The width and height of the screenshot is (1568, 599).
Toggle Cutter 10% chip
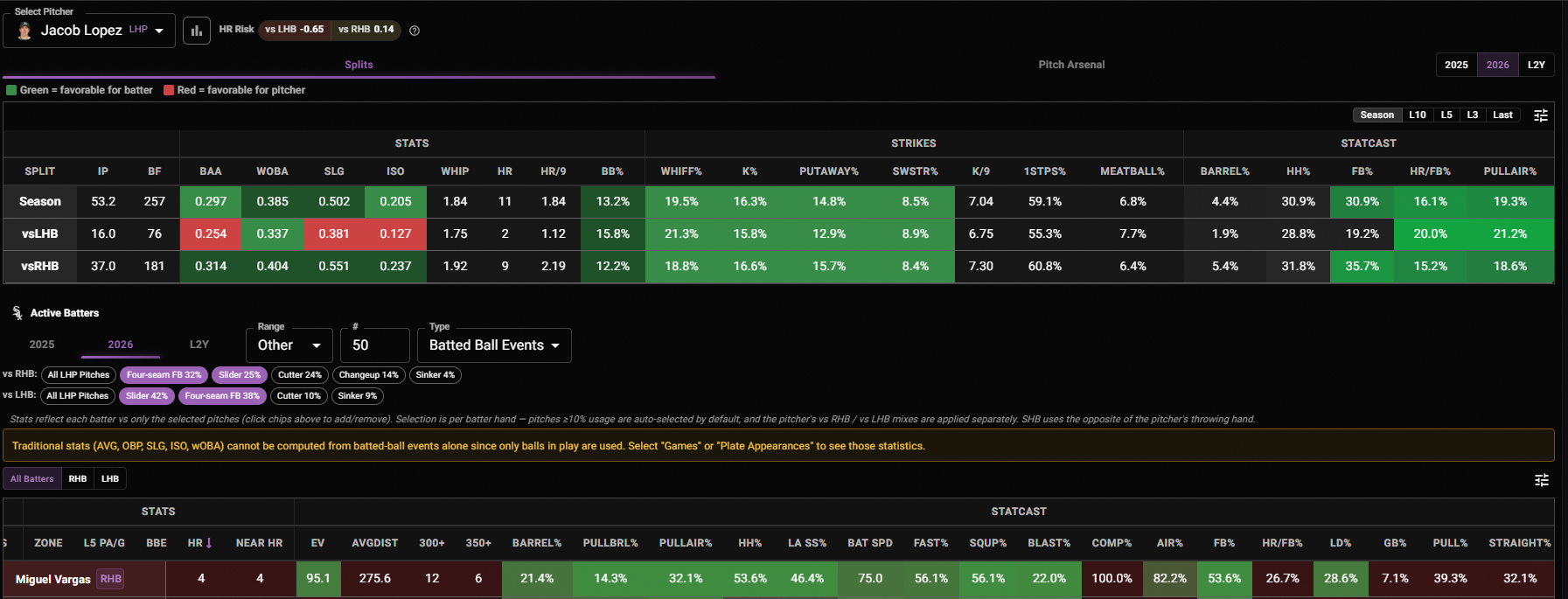(299, 396)
